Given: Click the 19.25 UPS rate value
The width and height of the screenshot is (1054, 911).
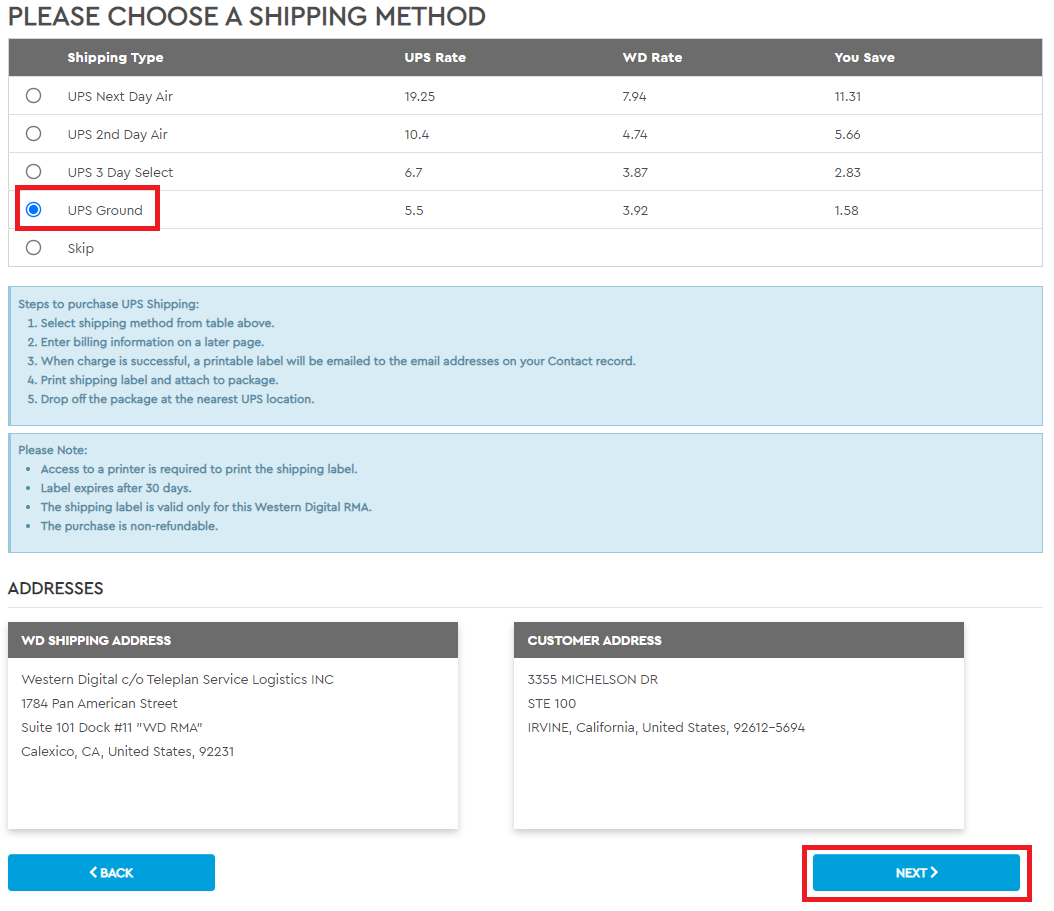Looking at the screenshot, I should pos(420,97).
